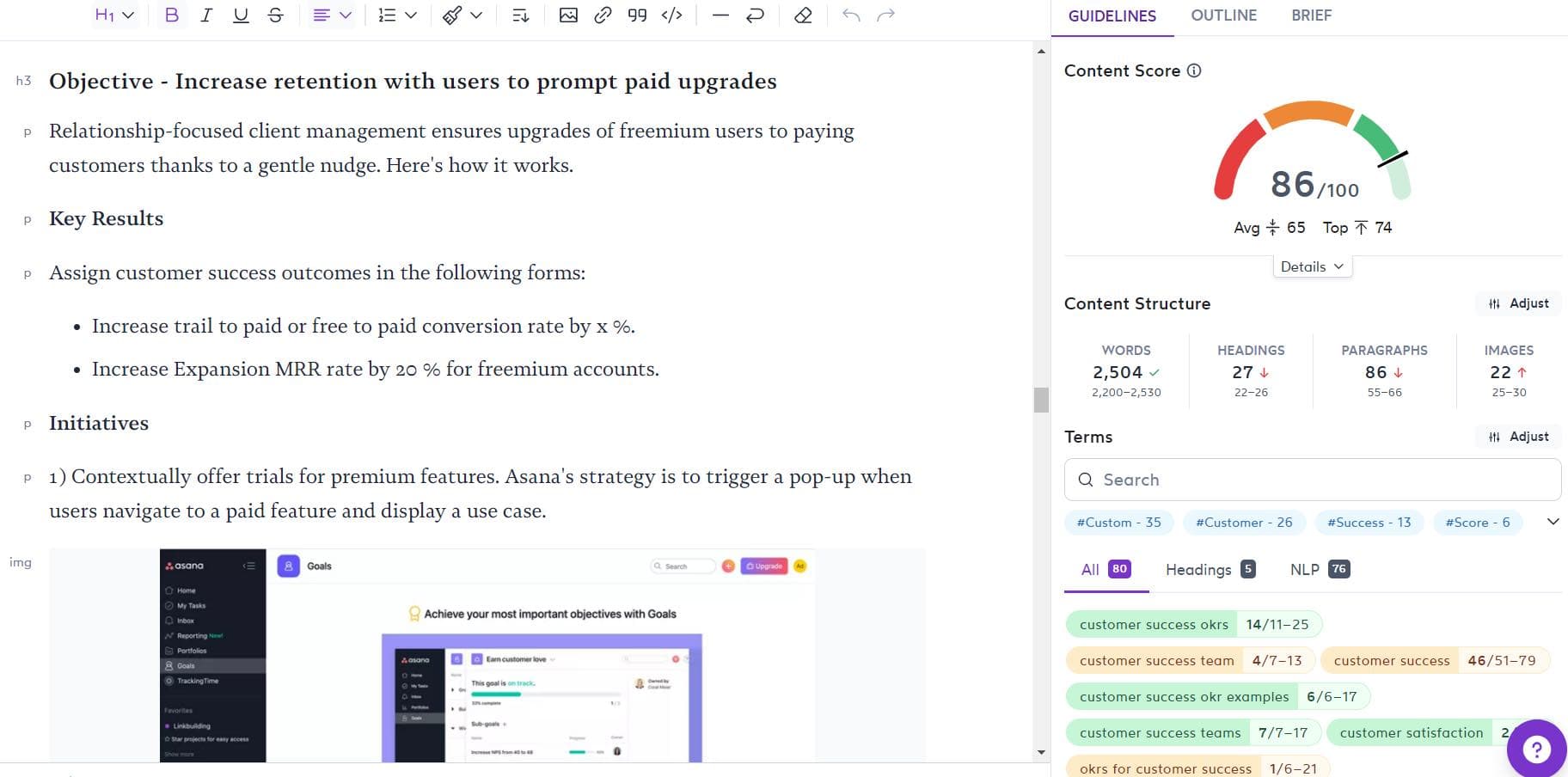The width and height of the screenshot is (1568, 777).
Task: Expand the Content Score Details dropdown
Action: click(1312, 266)
